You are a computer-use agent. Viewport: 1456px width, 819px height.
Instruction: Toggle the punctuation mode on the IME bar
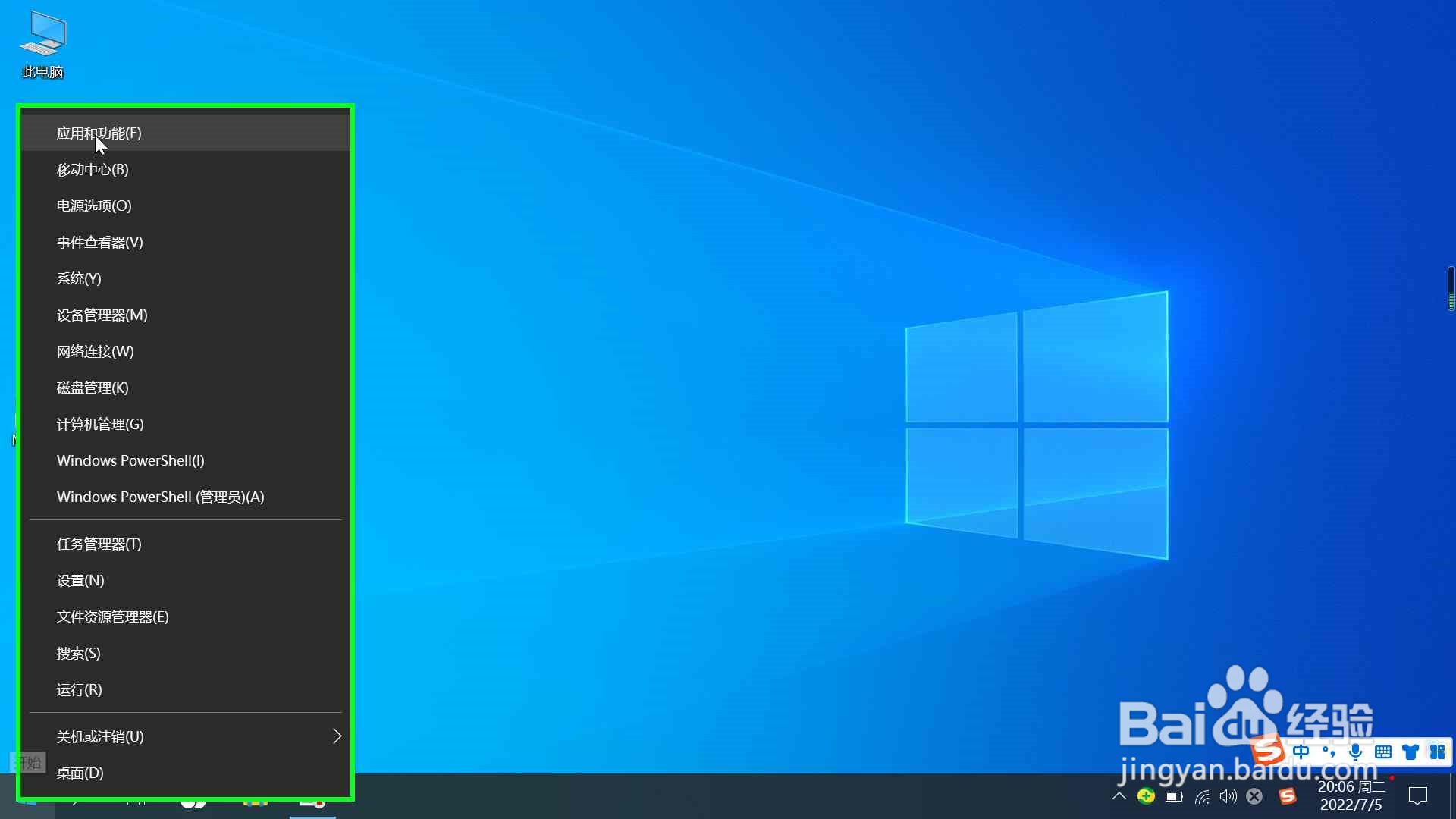coord(1329,752)
